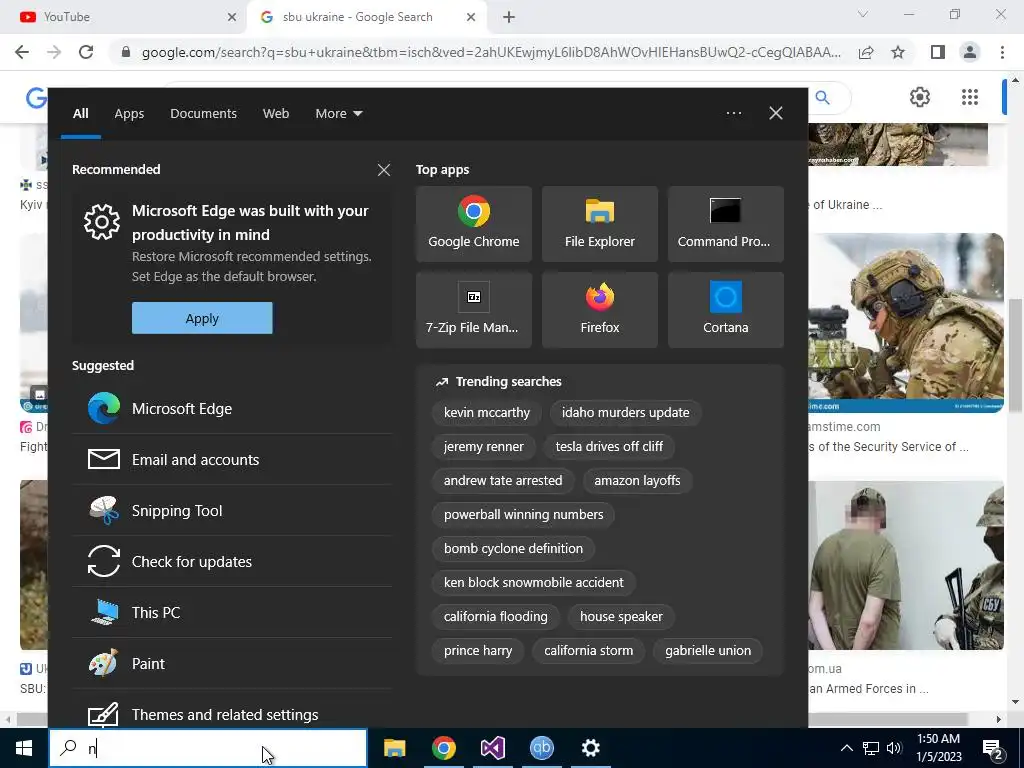
Task: Open File Explorer on the taskbar
Action: click(394, 748)
